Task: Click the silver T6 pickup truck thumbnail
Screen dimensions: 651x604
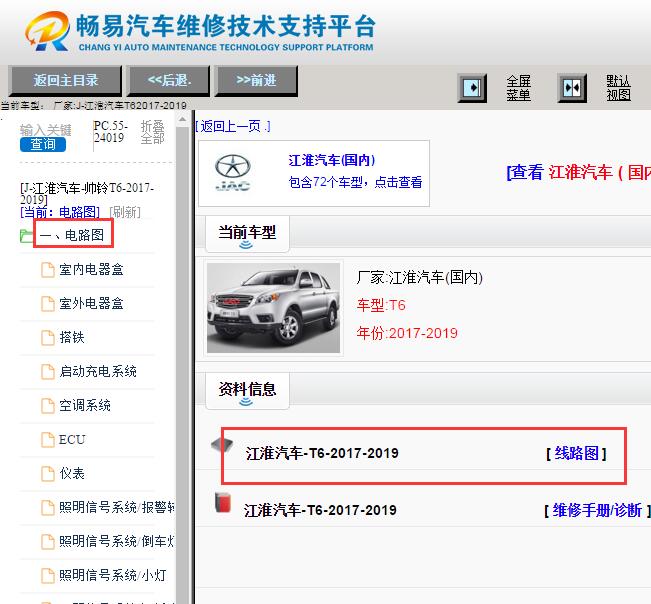Action: (273, 308)
